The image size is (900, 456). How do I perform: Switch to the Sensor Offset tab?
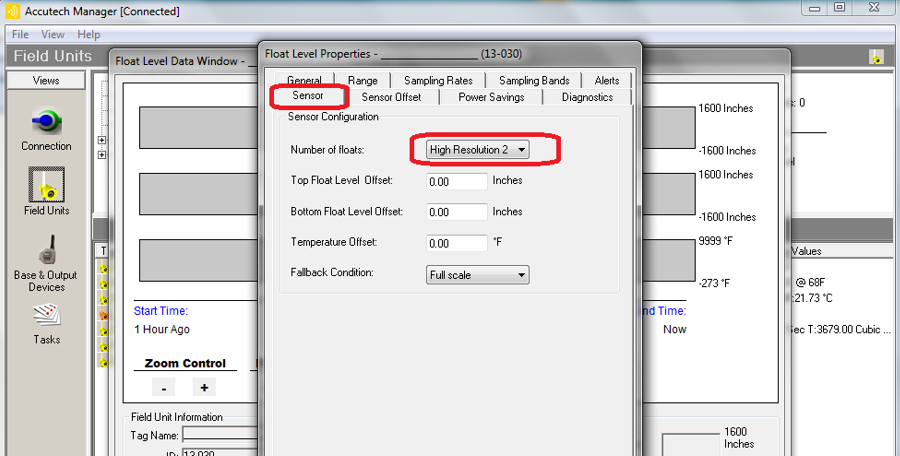391,97
